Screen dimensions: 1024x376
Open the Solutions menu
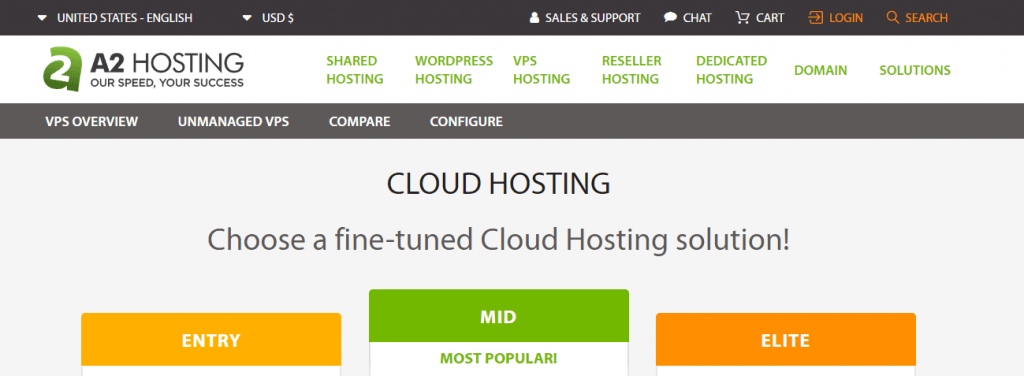915,70
